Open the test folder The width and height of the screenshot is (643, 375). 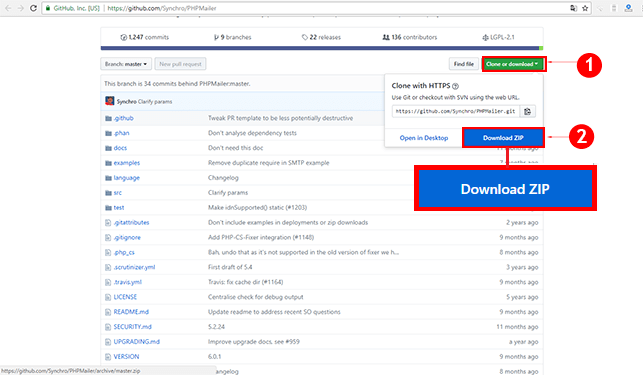point(119,208)
